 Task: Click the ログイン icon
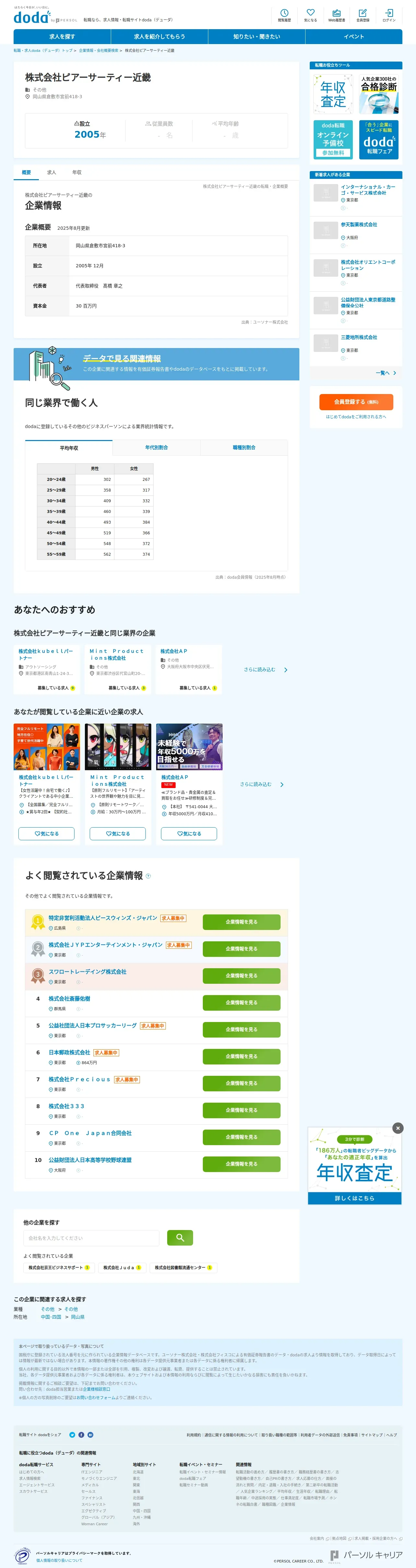(x=389, y=15)
